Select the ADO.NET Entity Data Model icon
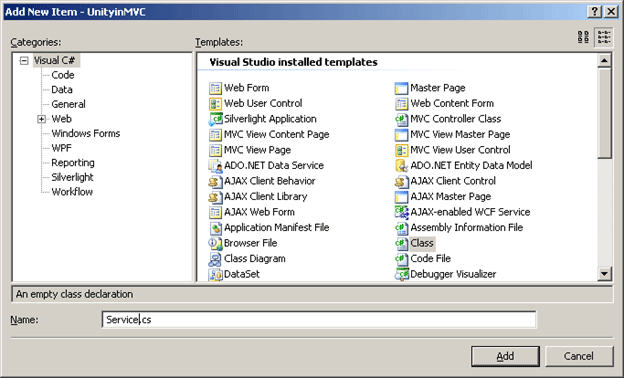 (x=402, y=166)
